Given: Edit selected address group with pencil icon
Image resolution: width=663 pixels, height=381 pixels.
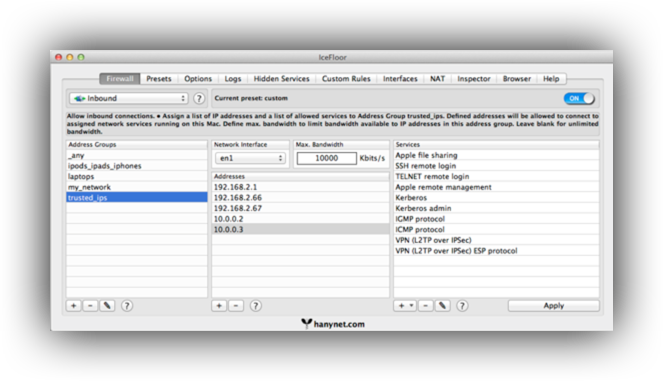Looking at the screenshot, I should [107, 305].
